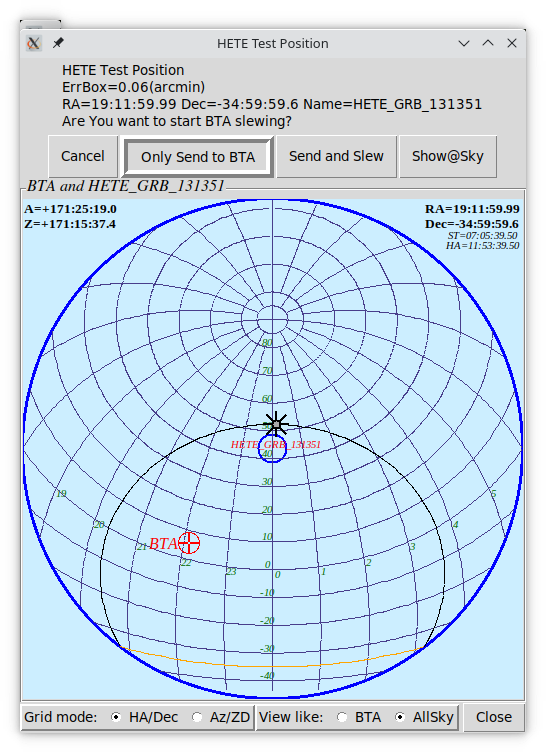Click the window maximize chevron icon
The height and width of the screenshot is (753, 546).
tap(488, 43)
